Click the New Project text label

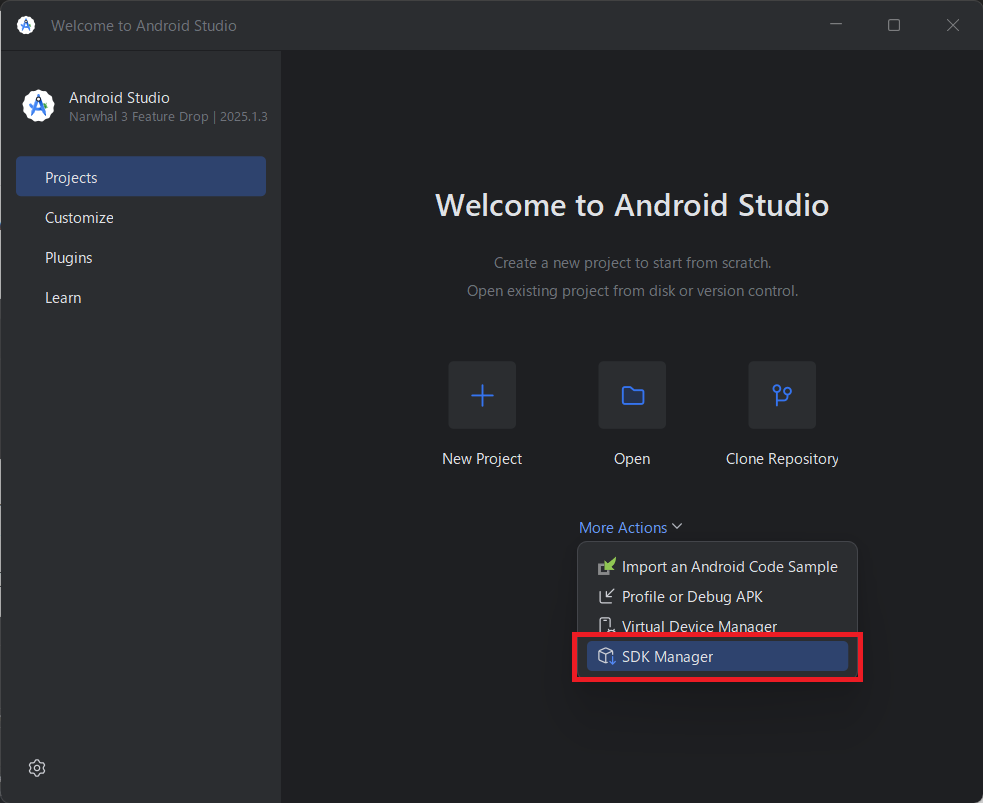pos(482,459)
